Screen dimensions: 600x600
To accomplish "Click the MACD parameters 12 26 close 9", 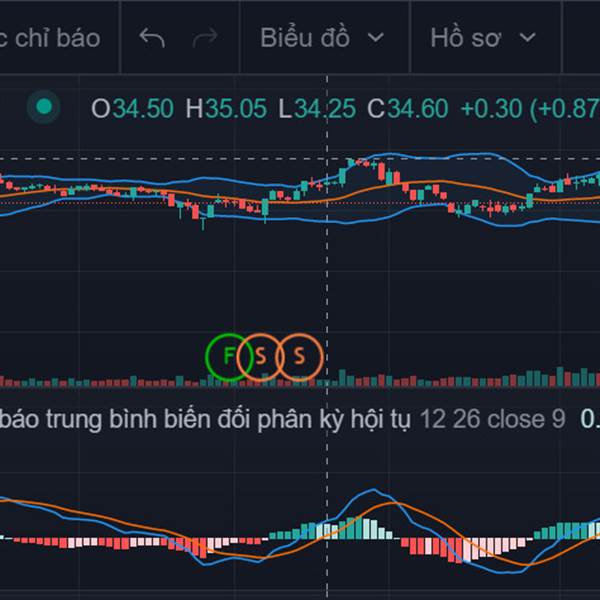I will point(492,419).
